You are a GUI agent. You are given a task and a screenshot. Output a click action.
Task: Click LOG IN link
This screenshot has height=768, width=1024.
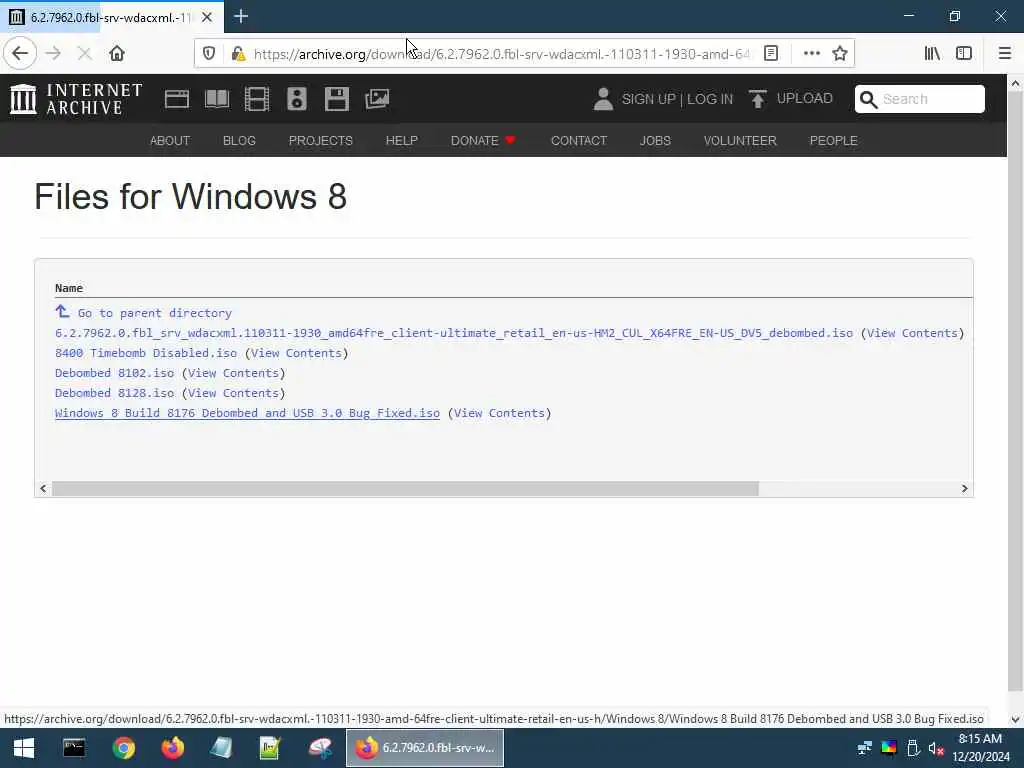click(710, 99)
